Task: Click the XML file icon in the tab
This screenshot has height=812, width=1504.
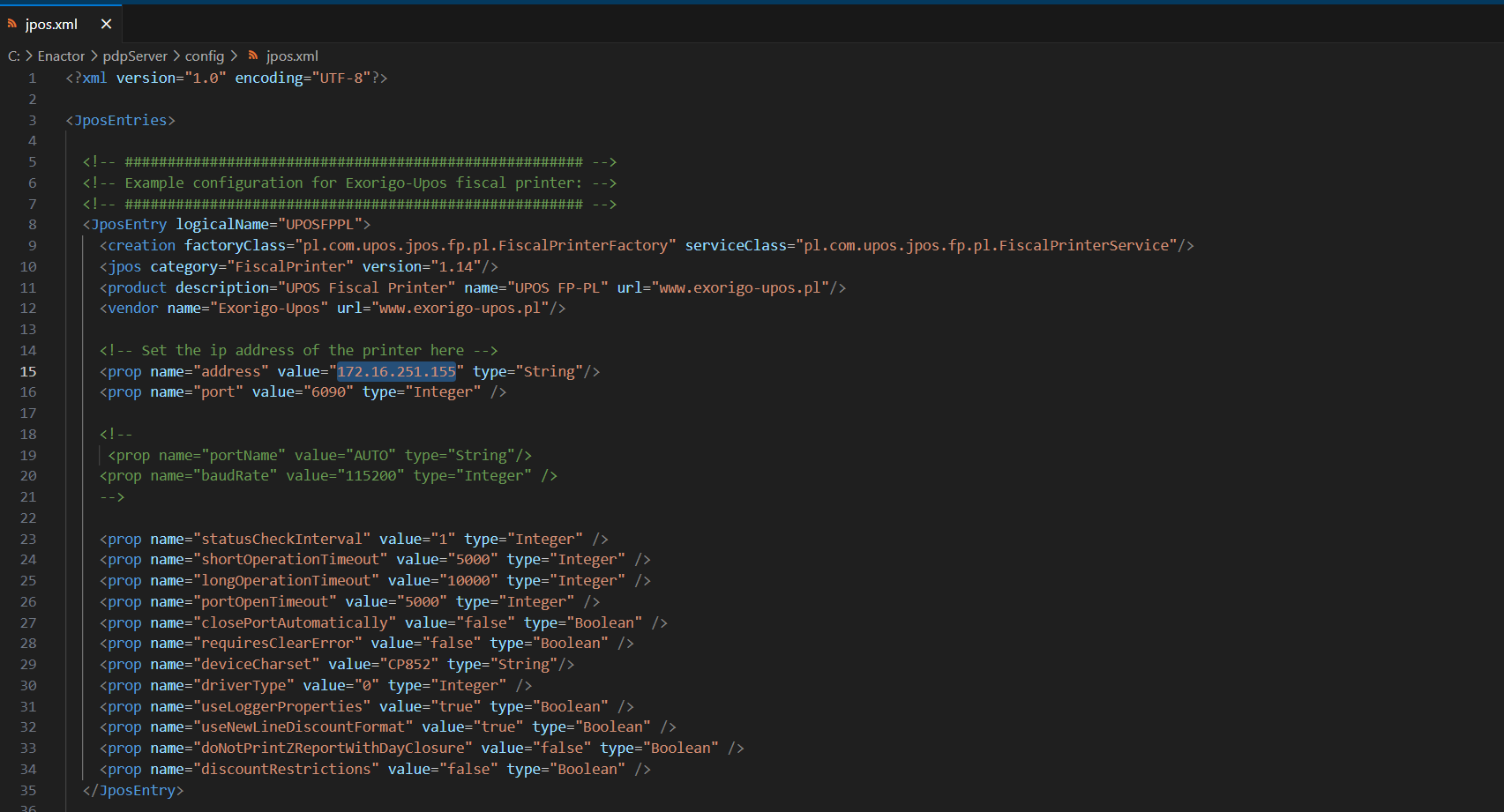Action: 12,24
